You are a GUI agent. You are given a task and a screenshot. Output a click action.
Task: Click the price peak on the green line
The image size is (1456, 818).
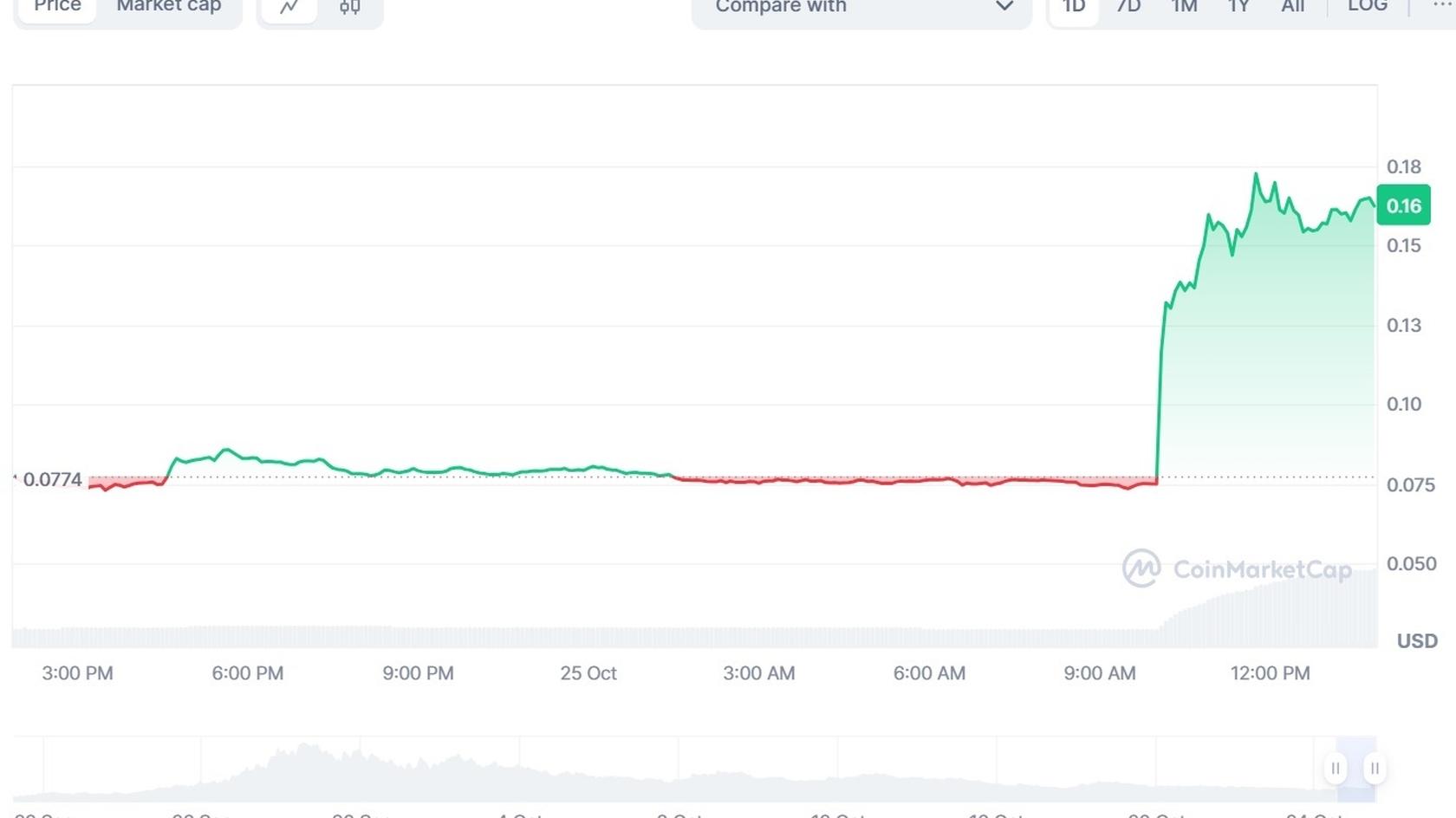tap(1256, 174)
